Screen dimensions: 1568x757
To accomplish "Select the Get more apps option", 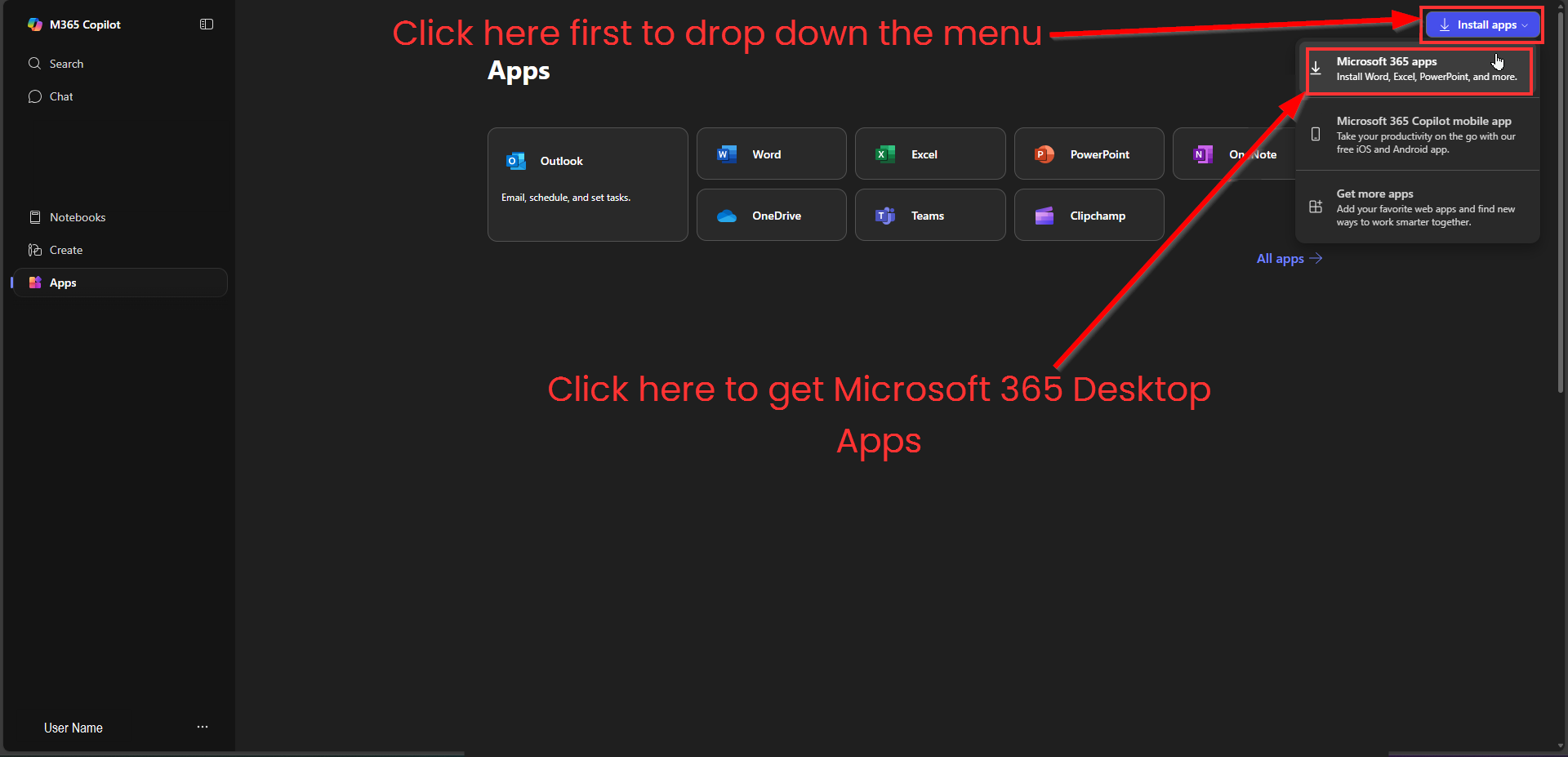I will tap(1418, 207).
